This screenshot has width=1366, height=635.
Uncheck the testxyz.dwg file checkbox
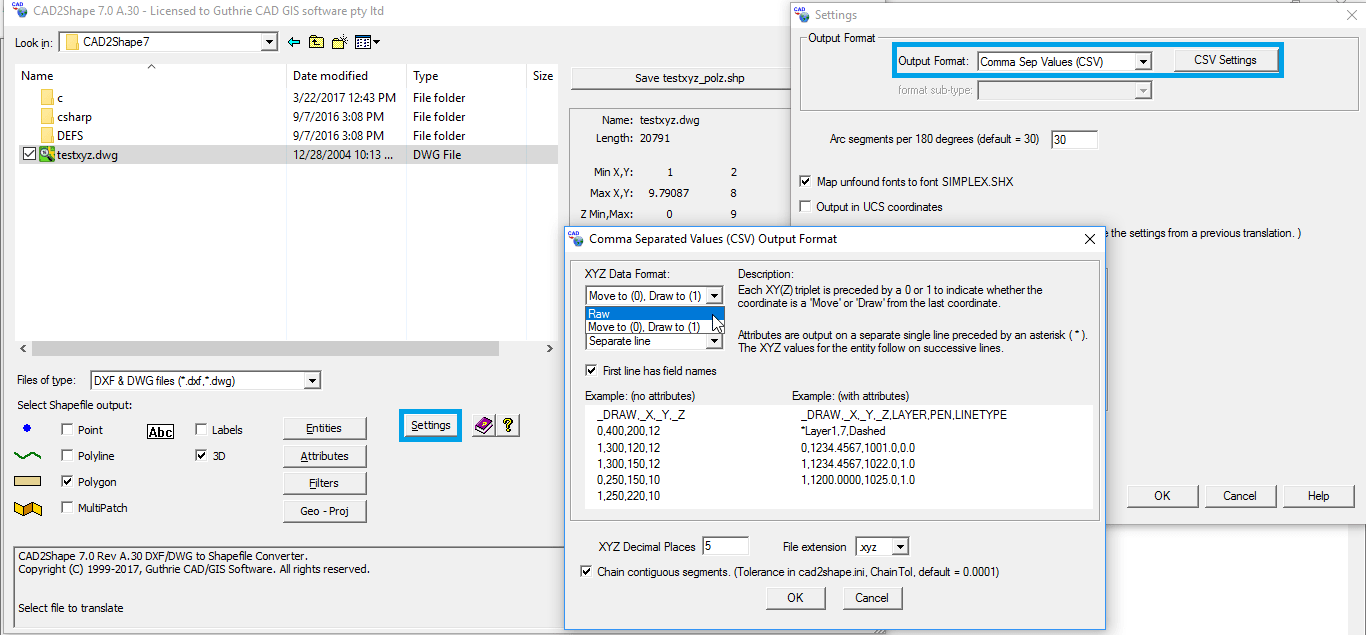[x=28, y=155]
